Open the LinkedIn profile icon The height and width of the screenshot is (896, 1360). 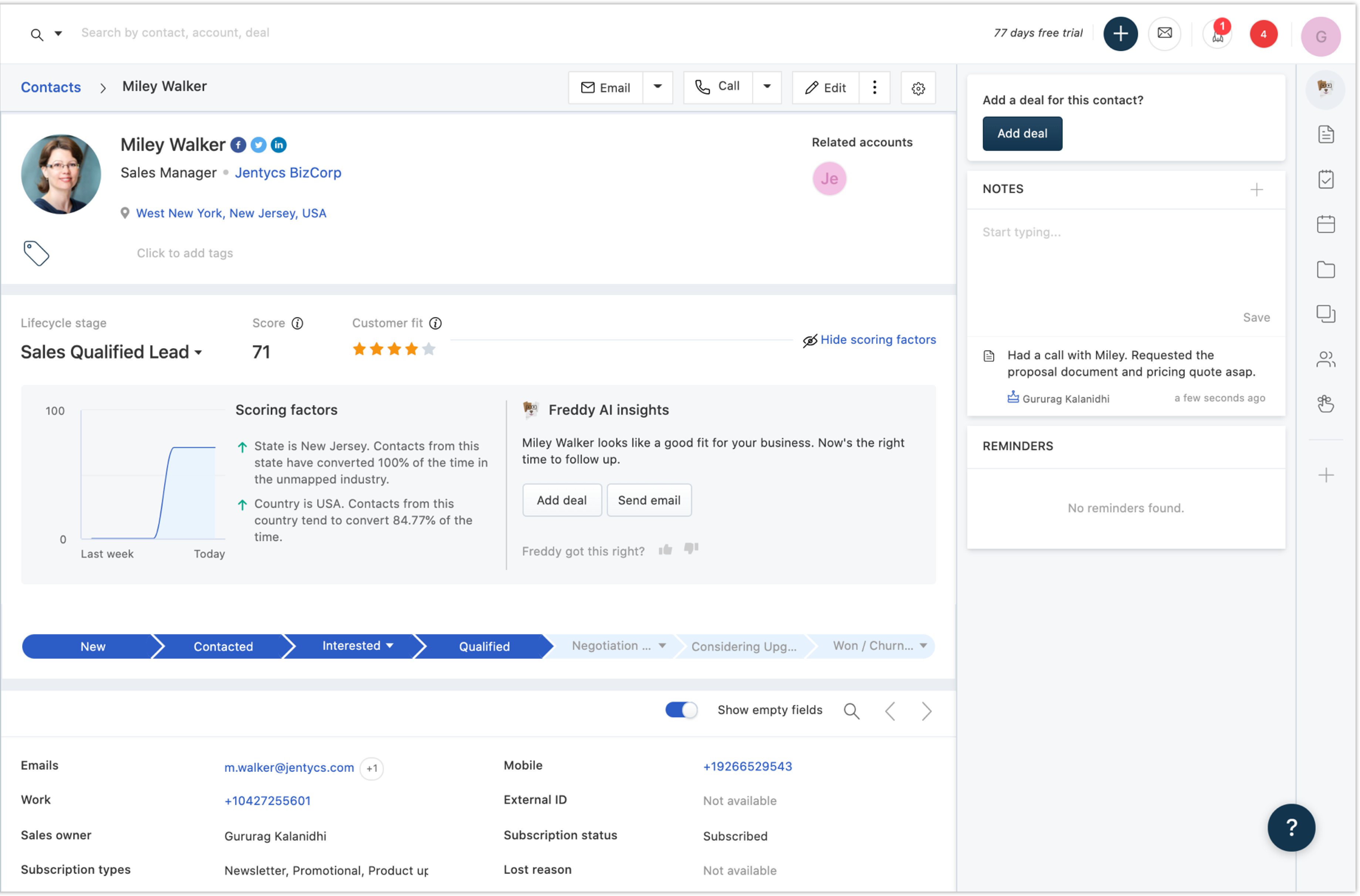278,145
